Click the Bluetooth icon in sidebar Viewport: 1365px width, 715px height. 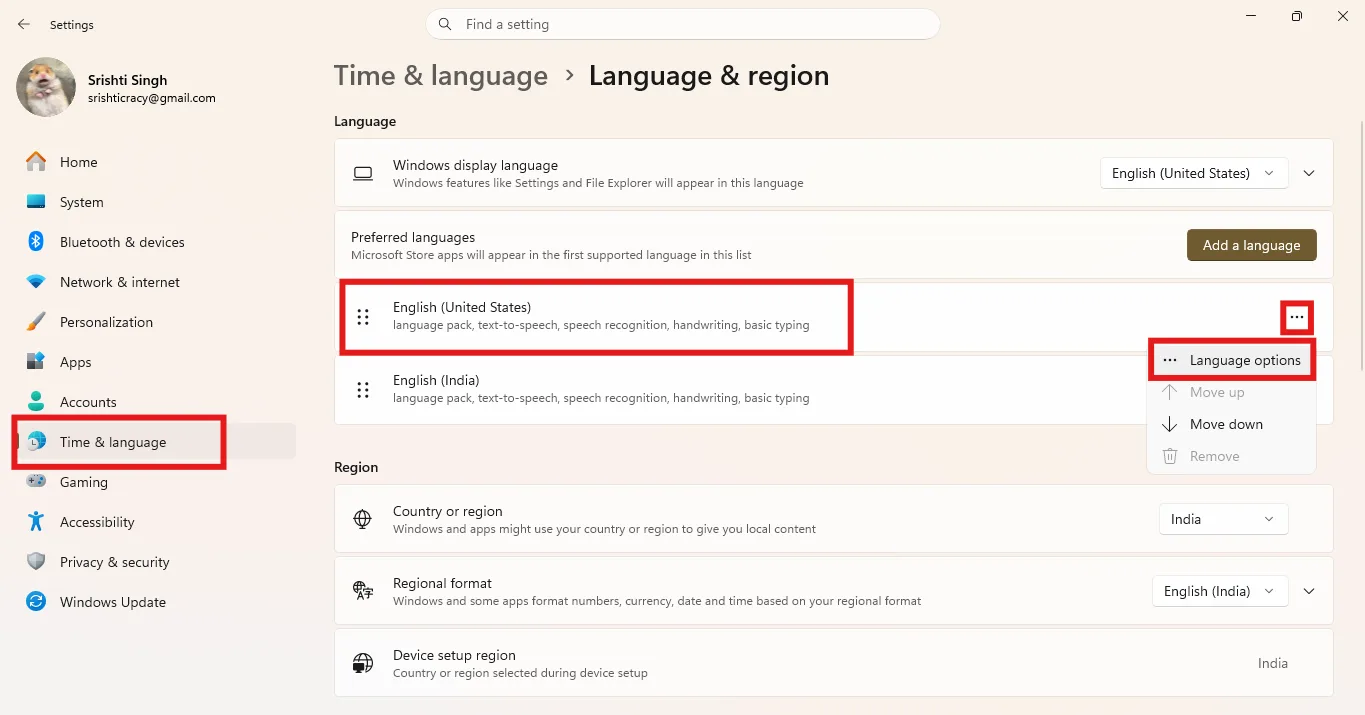36,242
